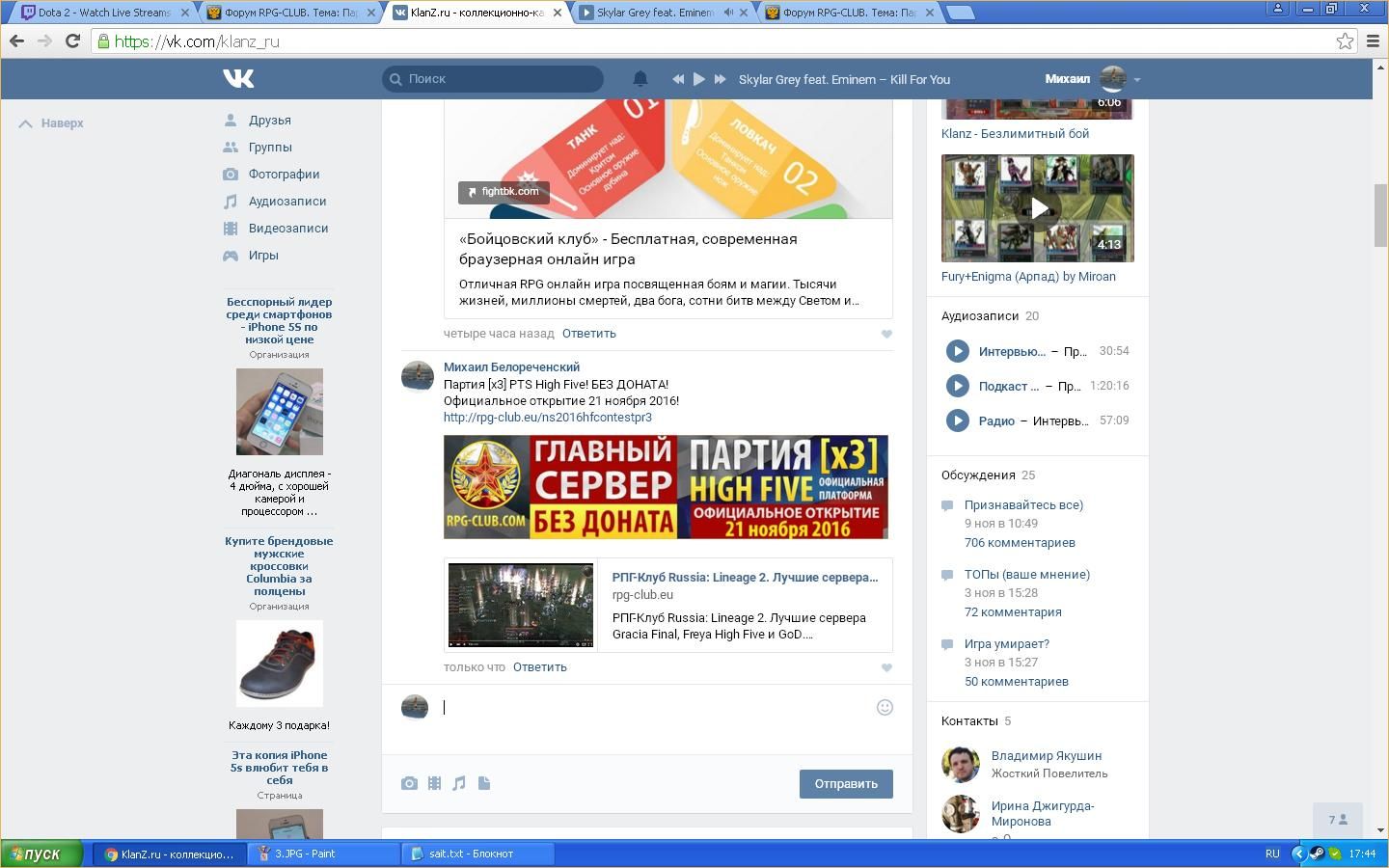Play the Интервью audio track
Image resolution: width=1389 pixels, height=868 pixels.
958,351
